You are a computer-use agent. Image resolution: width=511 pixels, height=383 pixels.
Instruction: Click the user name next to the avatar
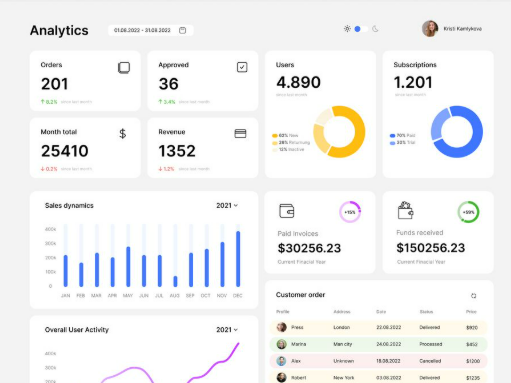pos(462,29)
